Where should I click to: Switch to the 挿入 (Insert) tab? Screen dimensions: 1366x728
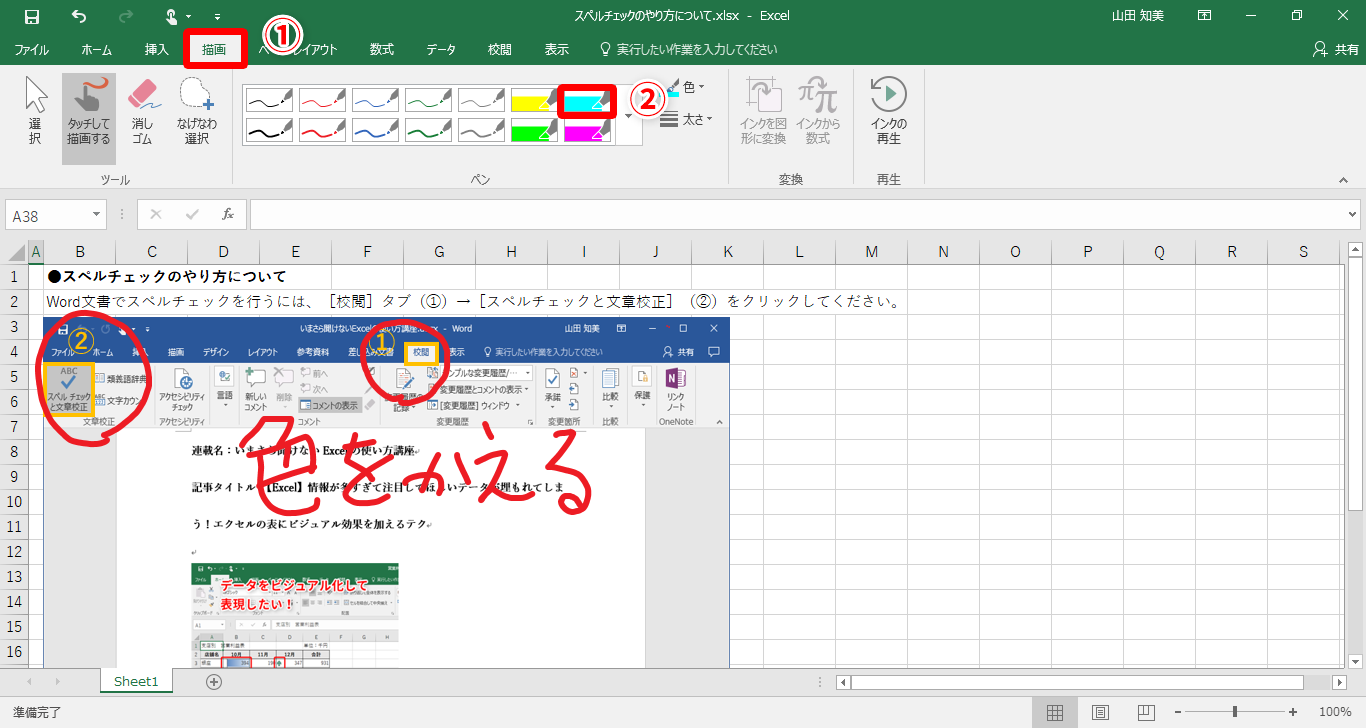157,49
